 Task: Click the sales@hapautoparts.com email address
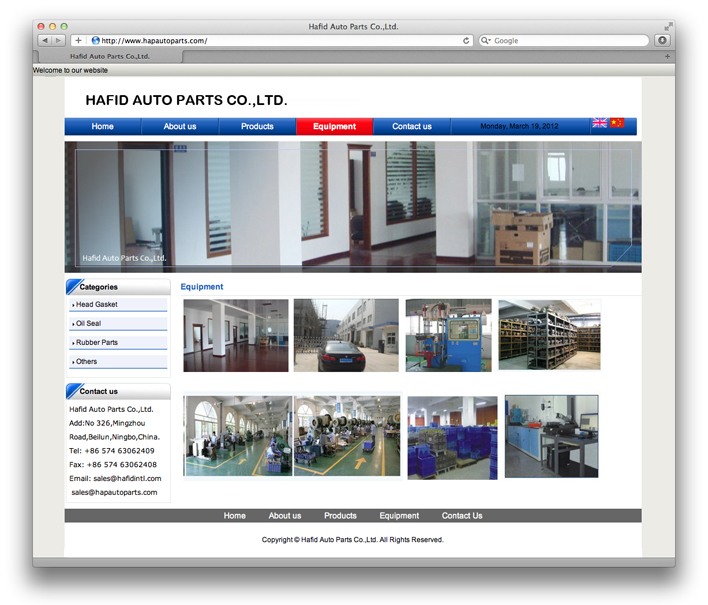pyautogui.click(x=114, y=493)
